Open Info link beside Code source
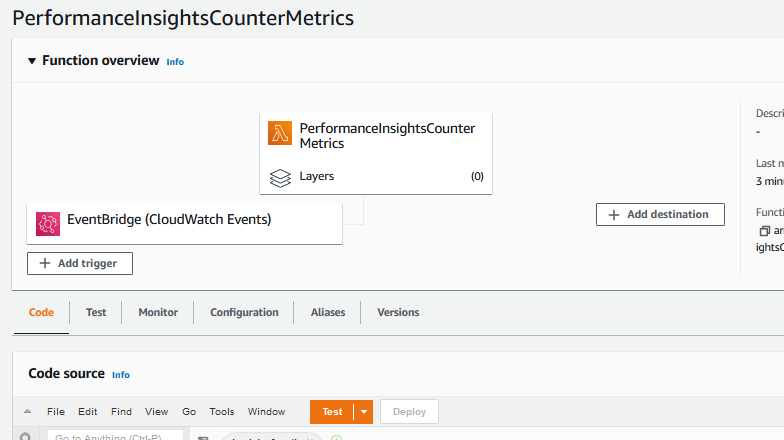Image resolution: width=784 pixels, height=440 pixels. point(120,375)
